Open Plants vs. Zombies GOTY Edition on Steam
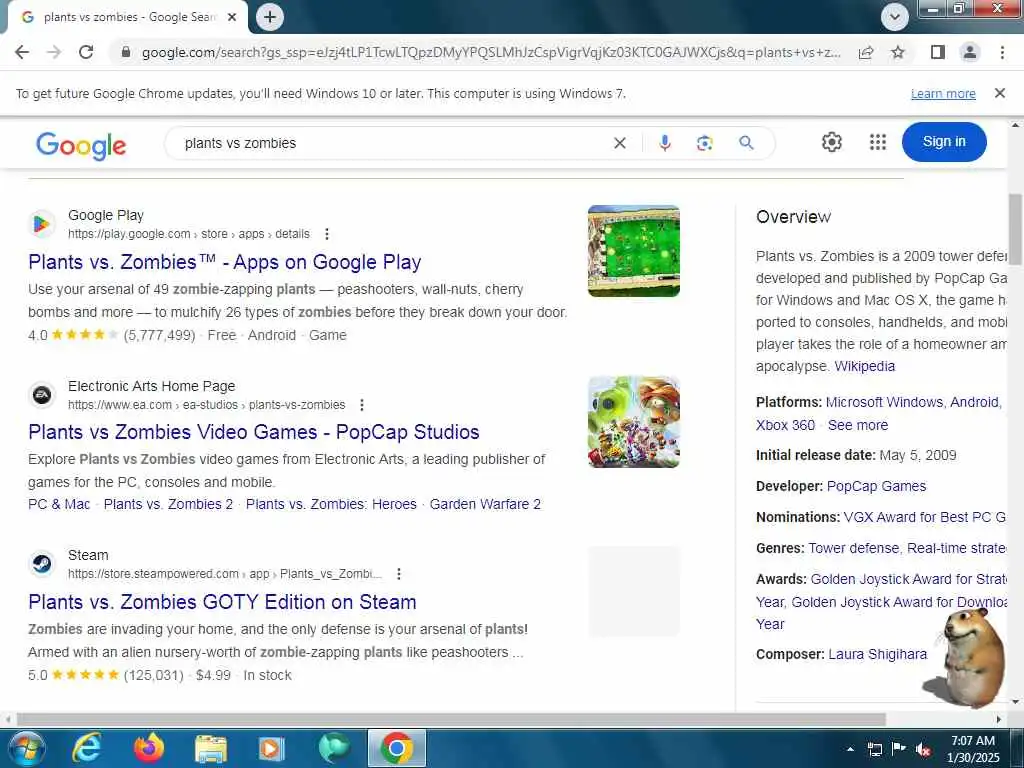 pos(222,601)
